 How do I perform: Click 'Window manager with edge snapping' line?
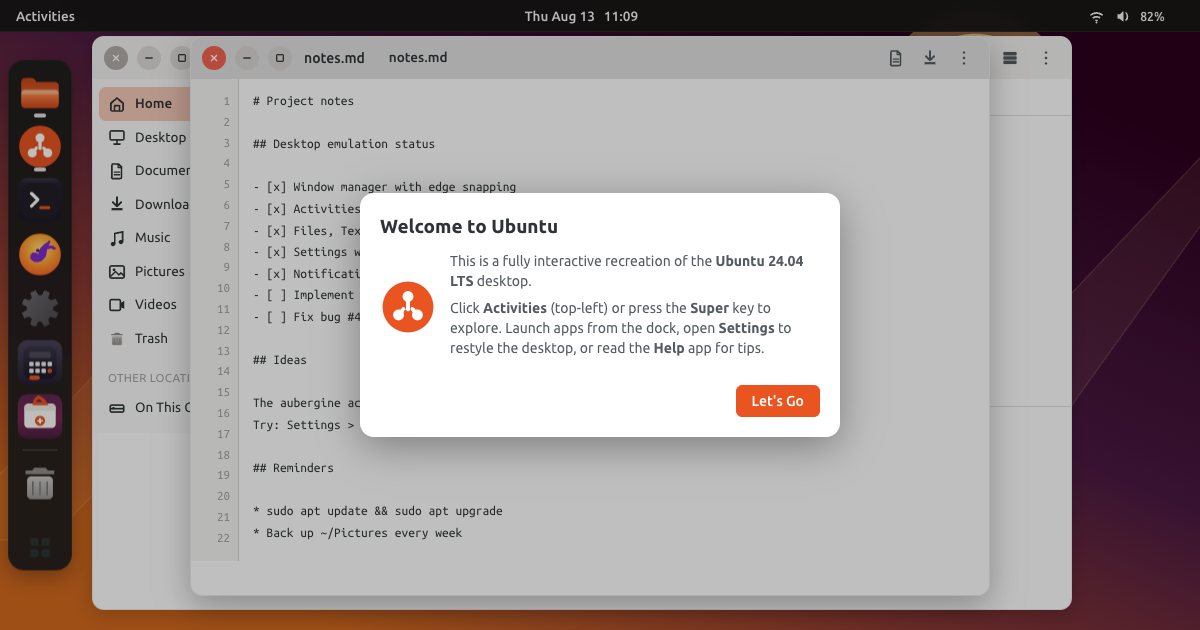point(384,187)
